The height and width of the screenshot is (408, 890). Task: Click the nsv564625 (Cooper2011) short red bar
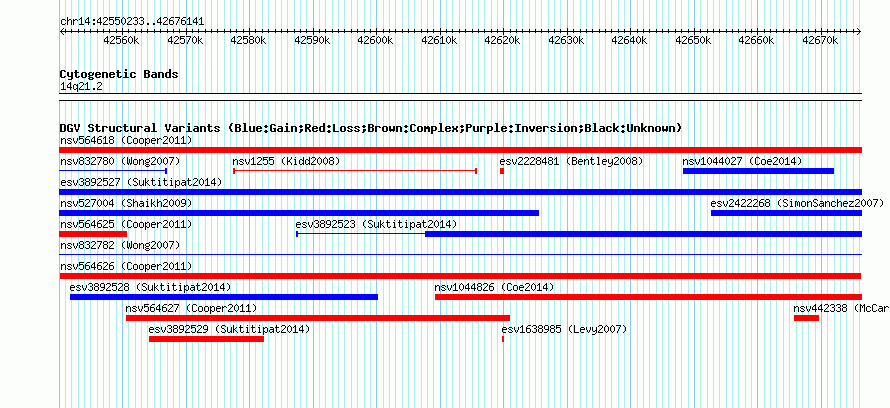[x=93, y=234]
